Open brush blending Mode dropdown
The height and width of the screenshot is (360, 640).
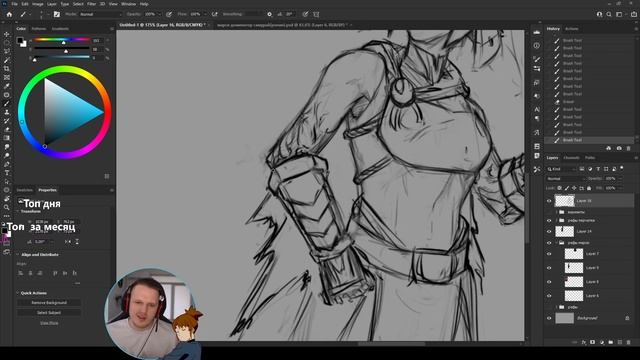point(100,14)
